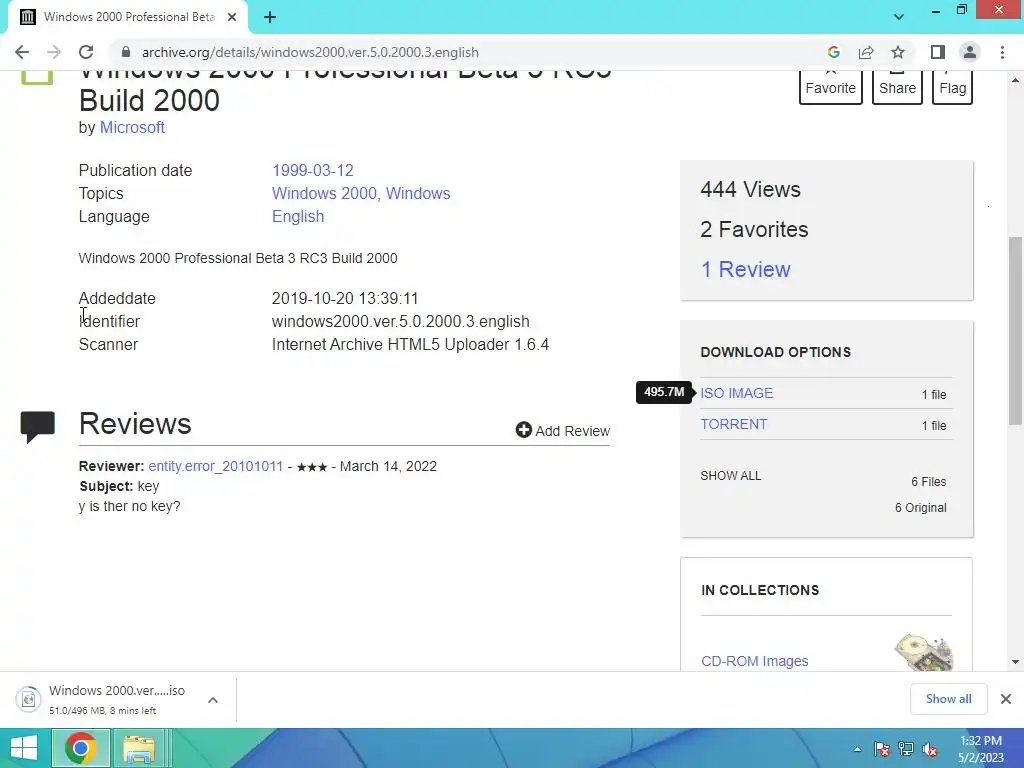The width and height of the screenshot is (1024, 768).
Task: Click the review text 'y is ther no key?'
Action: coord(129,506)
